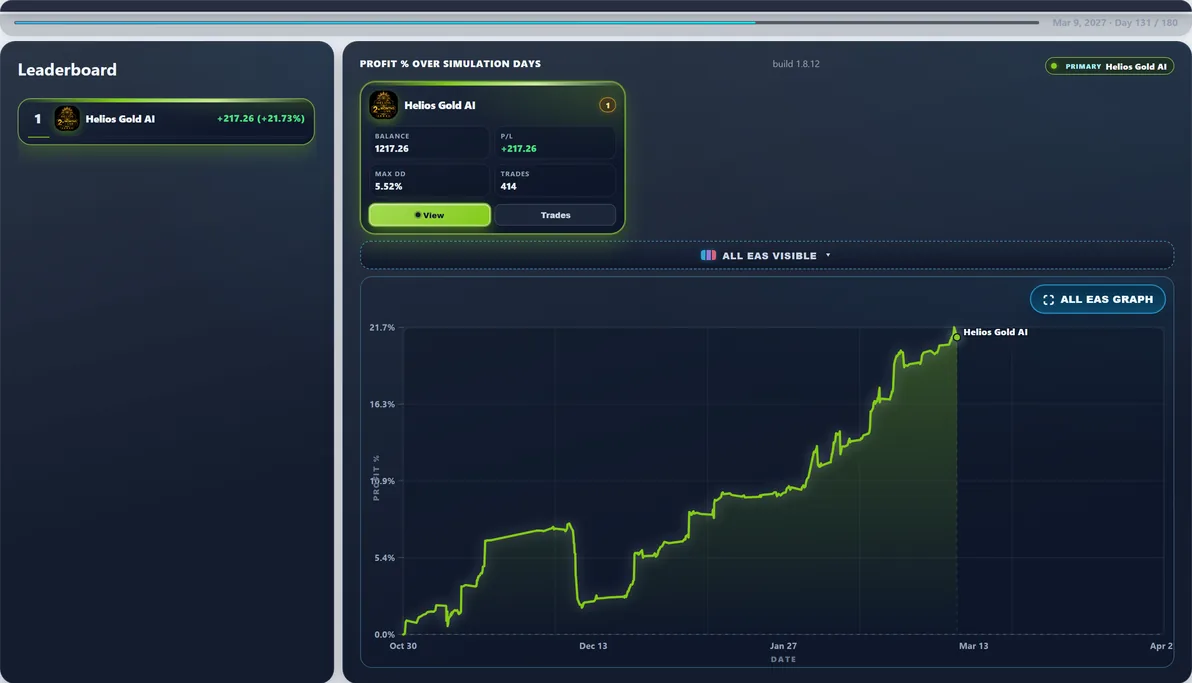Click the P/L value +217.26 on card
This screenshot has height=683, width=1192.
coord(518,148)
